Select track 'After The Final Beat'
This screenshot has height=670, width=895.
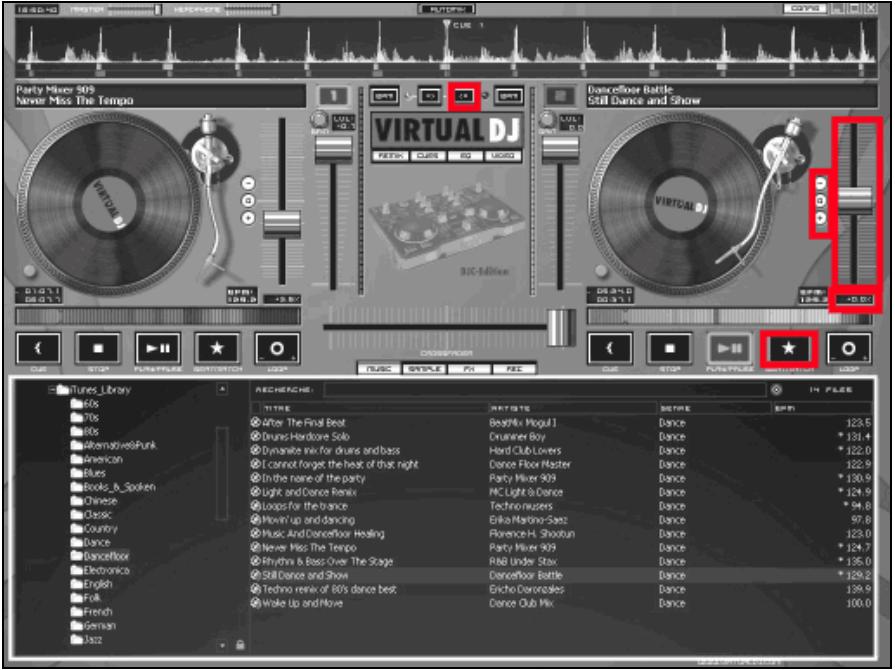point(561,423)
